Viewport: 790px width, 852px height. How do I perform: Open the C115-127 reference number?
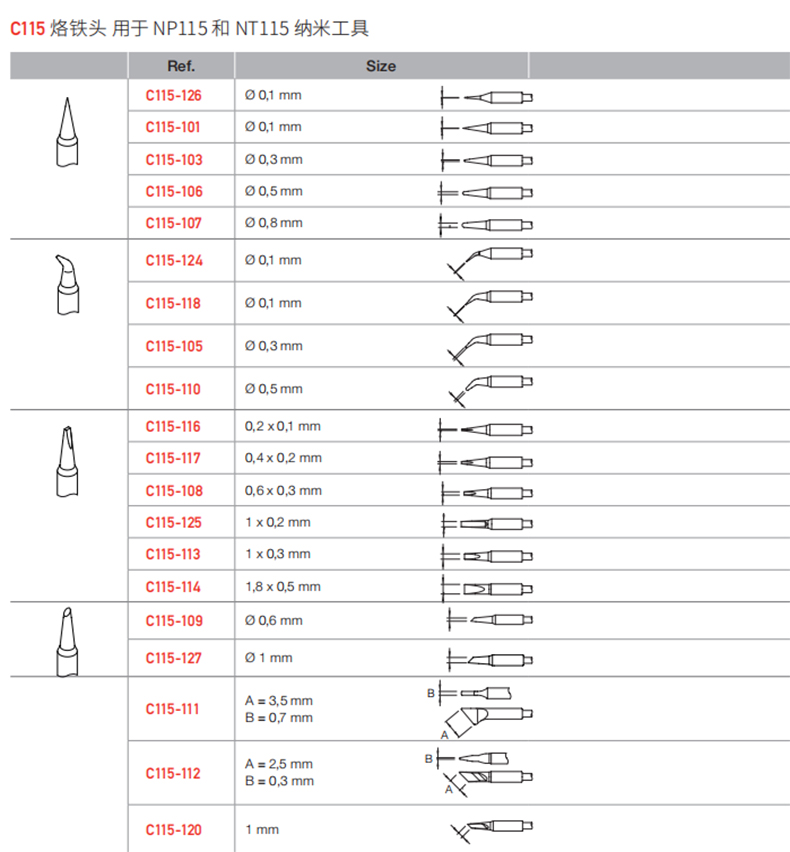173,658
